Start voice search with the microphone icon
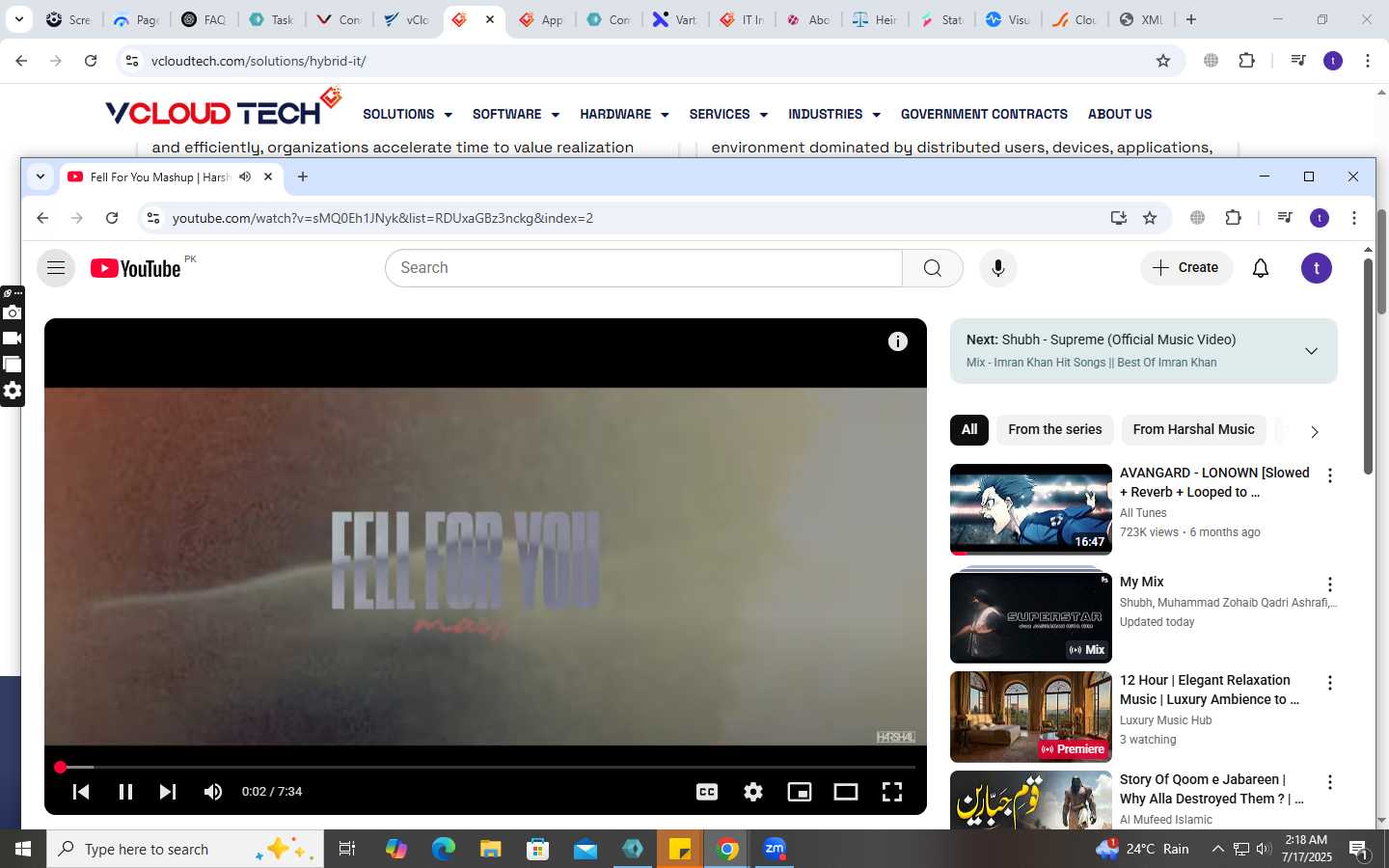The image size is (1389, 868). click(x=998, y=268)
